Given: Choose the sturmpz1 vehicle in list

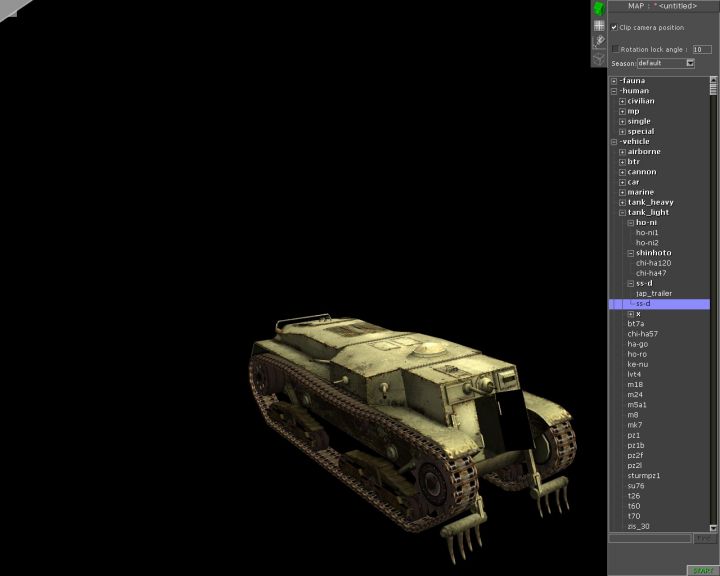Looking at the screenshot, I should 643,475.
